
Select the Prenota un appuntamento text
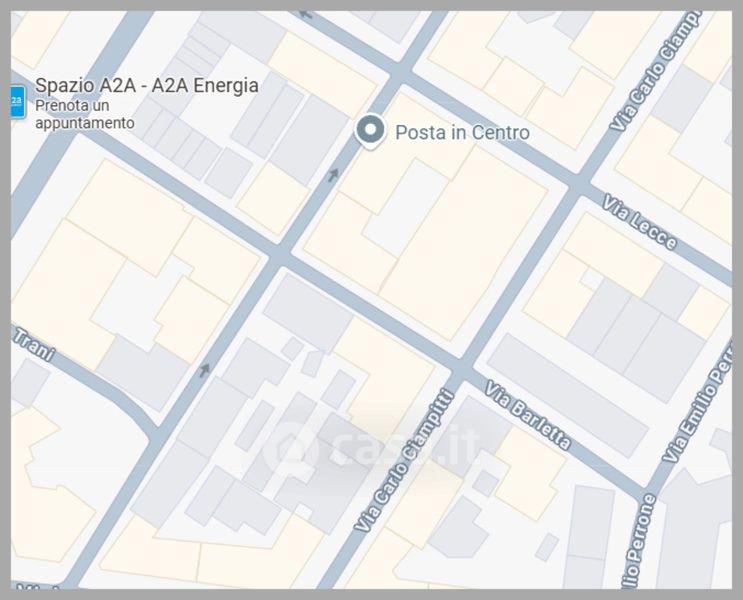tap(85, 114)
